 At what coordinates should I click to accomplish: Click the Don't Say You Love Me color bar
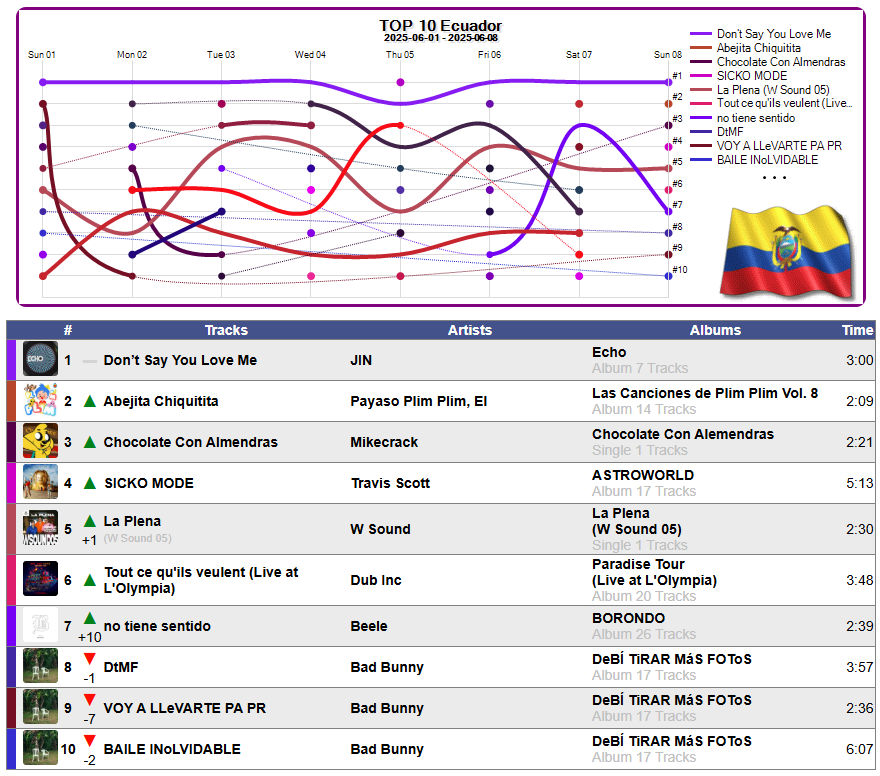tap(11, 360)
